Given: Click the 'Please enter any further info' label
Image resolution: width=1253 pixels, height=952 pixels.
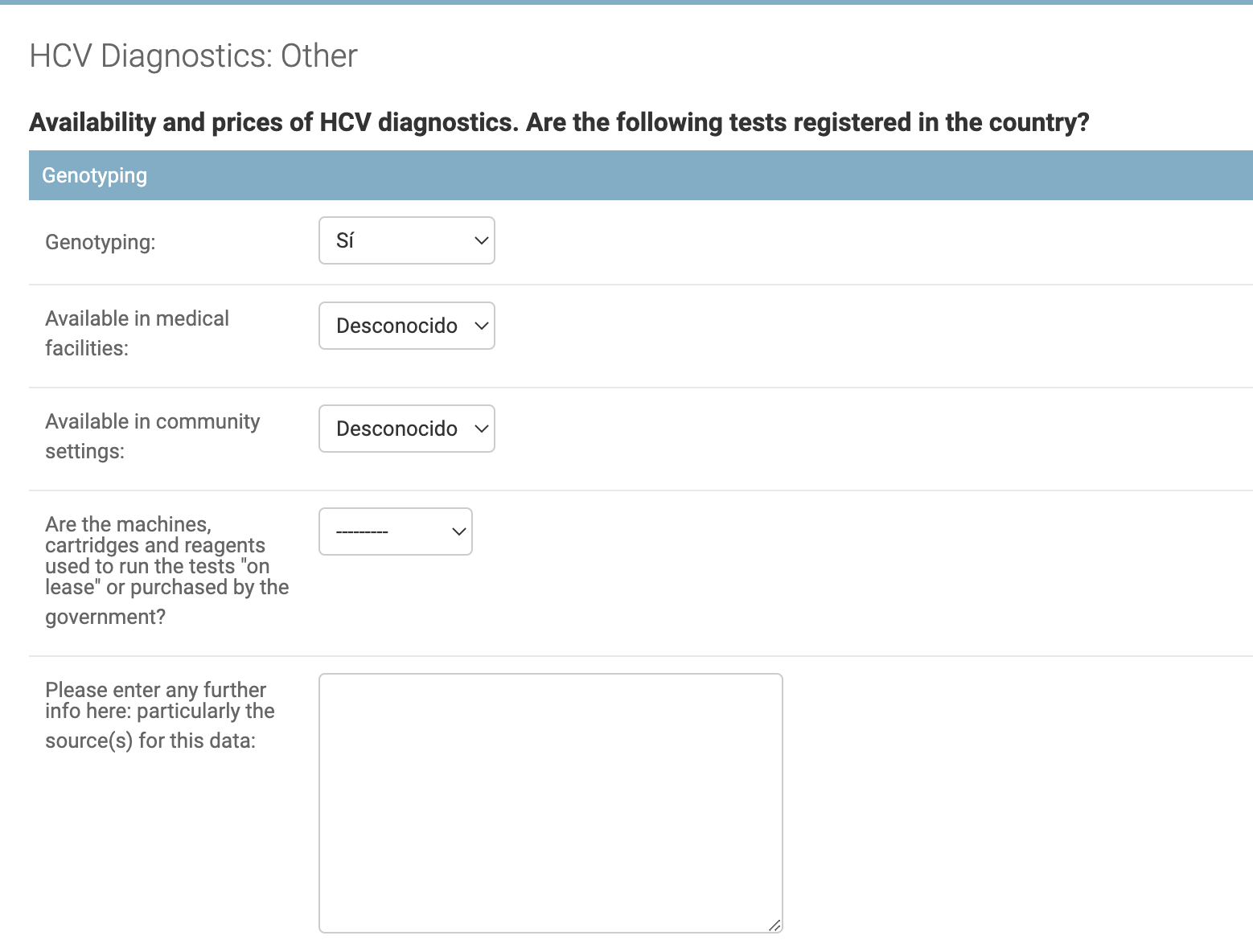Looking at the screenshot, I should click(x=160, y=715).
